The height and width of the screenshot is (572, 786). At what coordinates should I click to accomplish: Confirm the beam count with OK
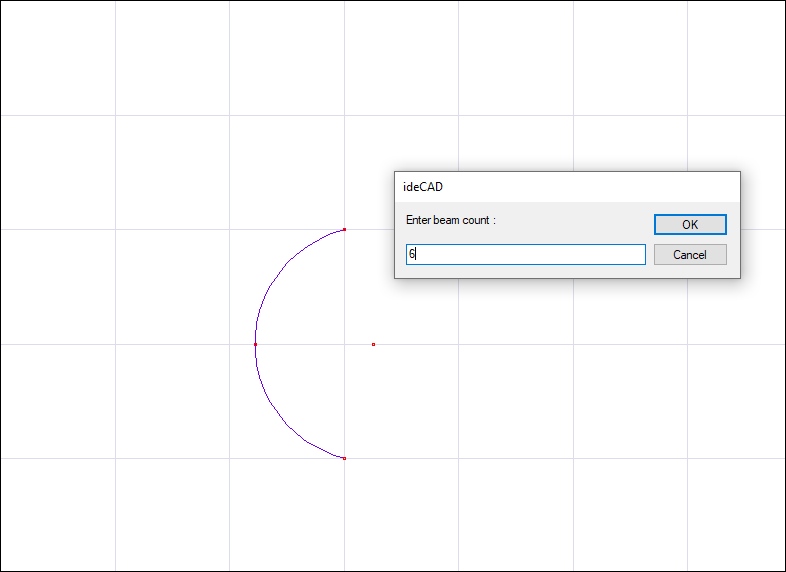pyautogui.click(x=690, y=225)
